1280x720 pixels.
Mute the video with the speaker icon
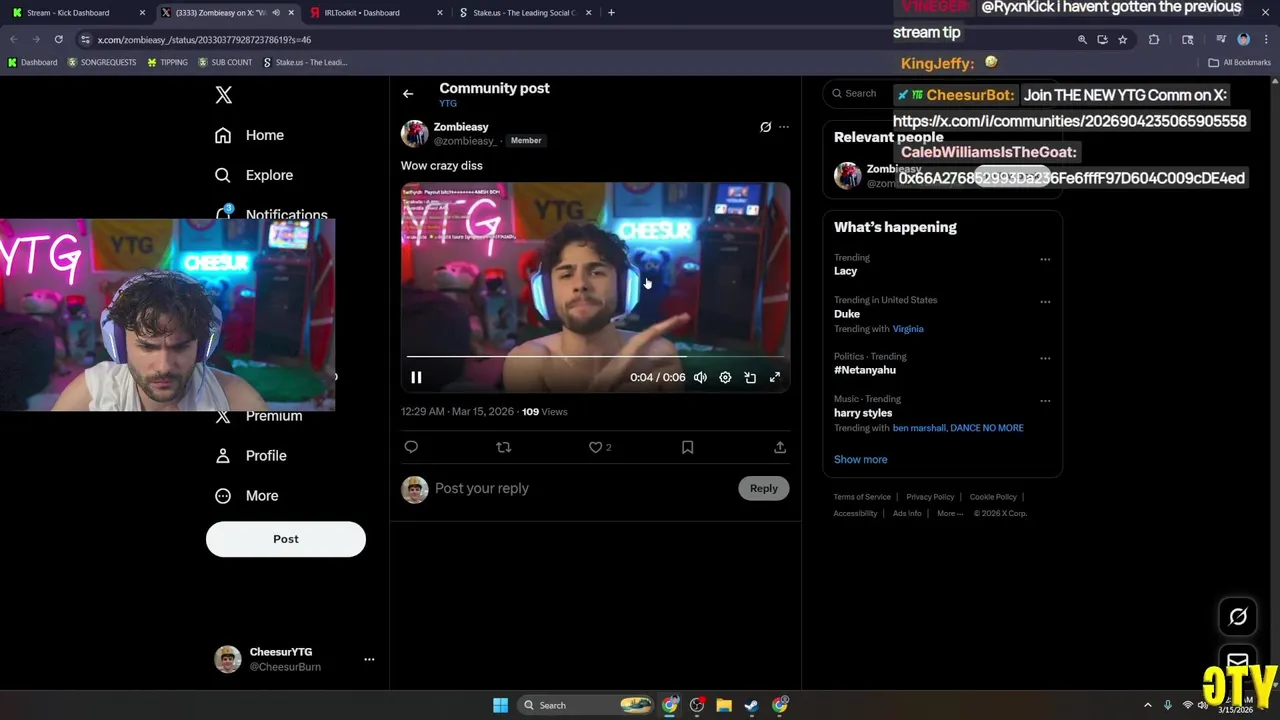tap(700, 377)
